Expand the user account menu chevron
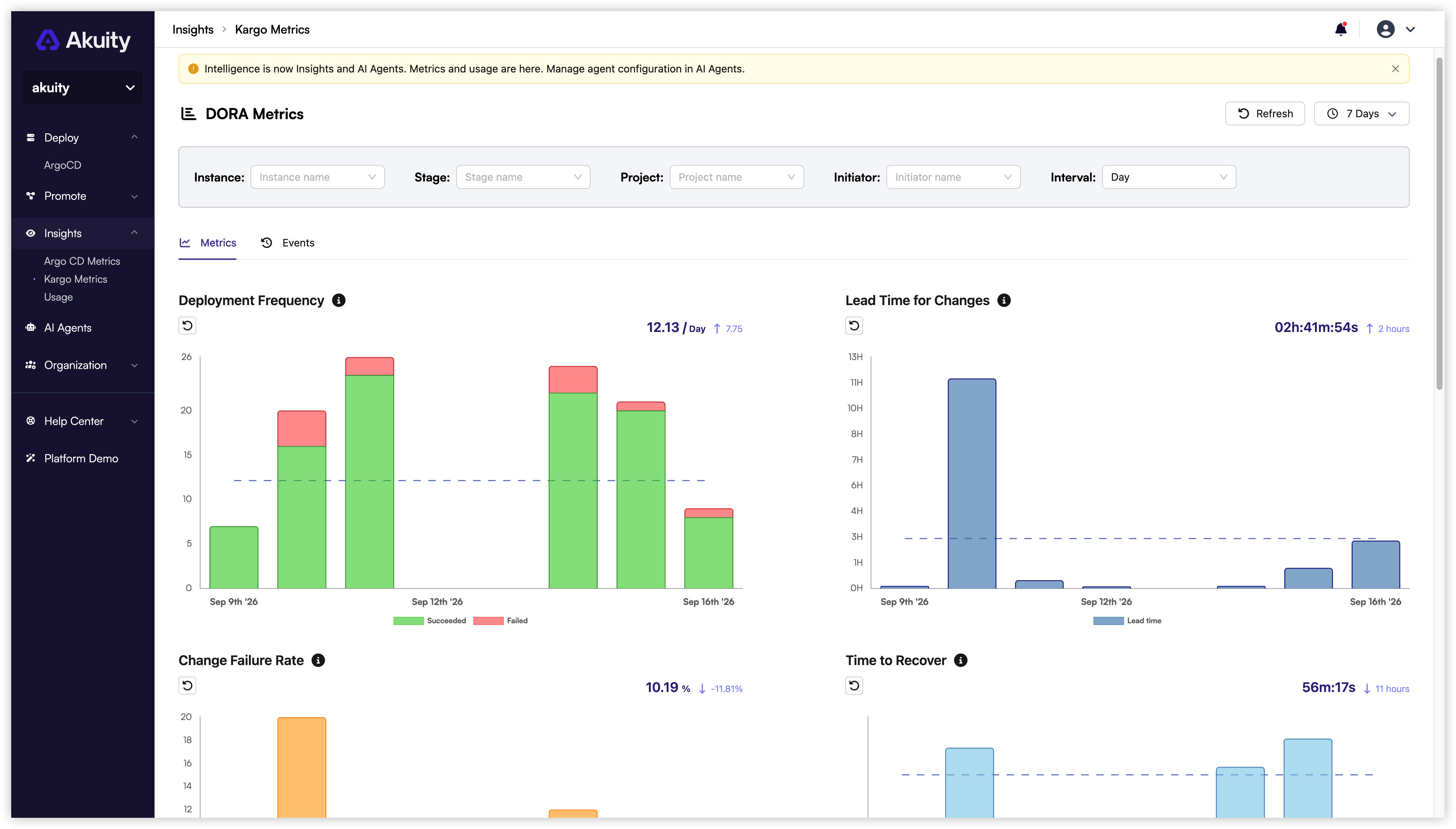The height and width of the screenshot is (829, 1456). [x=1410, y=30]
